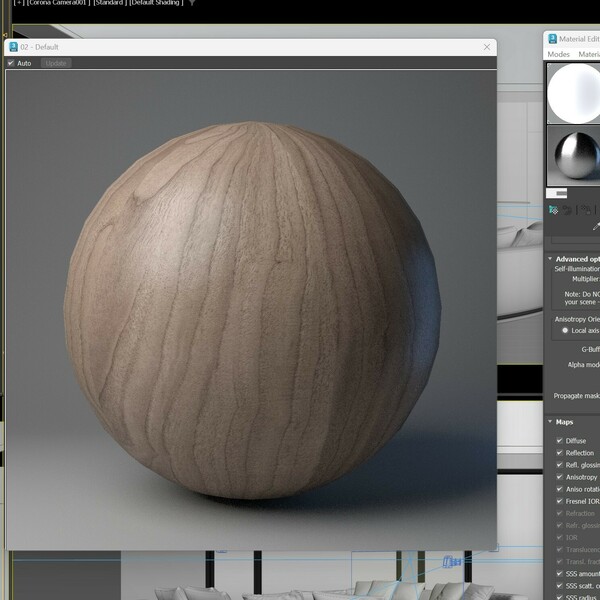
Task: Open the Default Shading viewport menu
Action: (156, 3)
